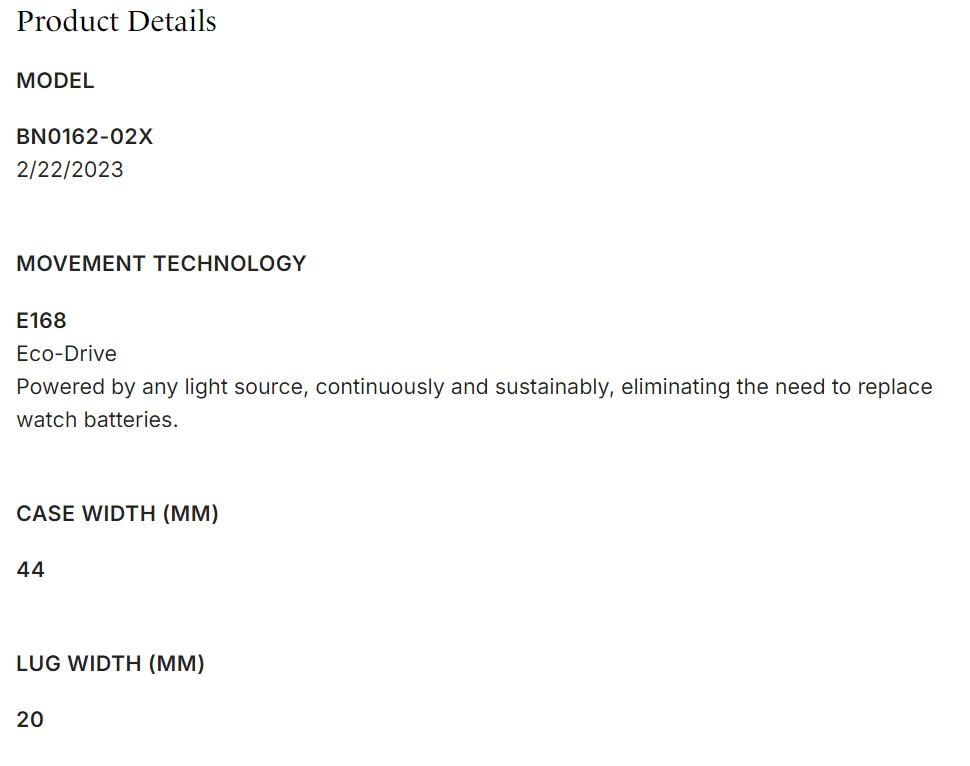The width and height of the screenshot is (970, 766).
Task: Select the case width value 44
Action: pyautogui.click(x=30, y=569)
